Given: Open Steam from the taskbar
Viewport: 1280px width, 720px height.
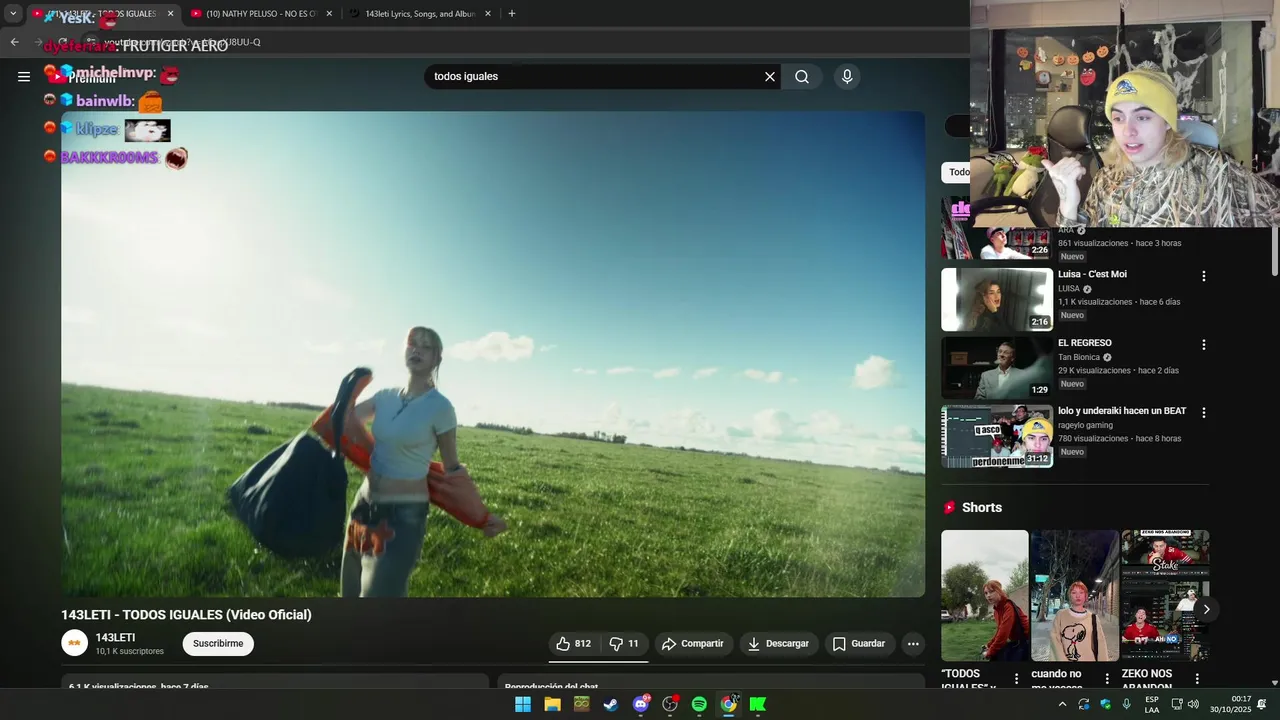Looking at the screenshot, I should click(610, 704).
